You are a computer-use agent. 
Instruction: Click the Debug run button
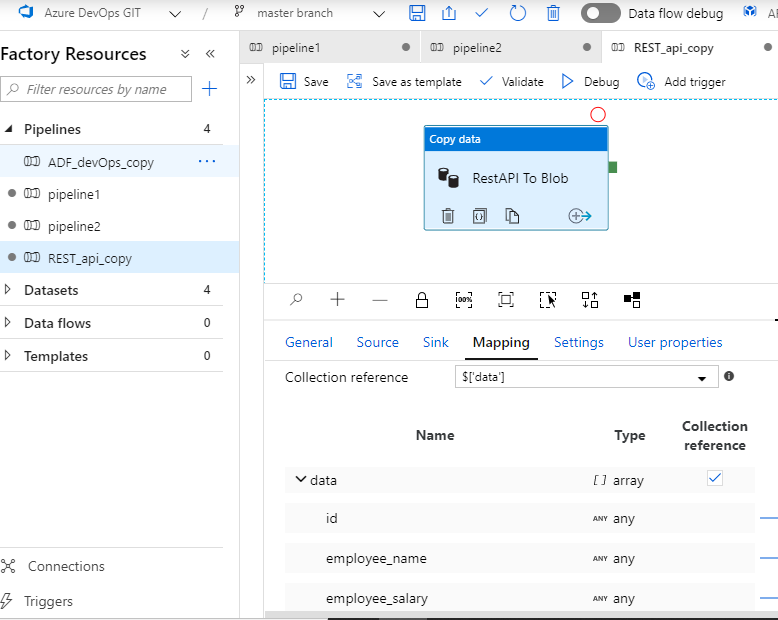click(x=590, y=81)
